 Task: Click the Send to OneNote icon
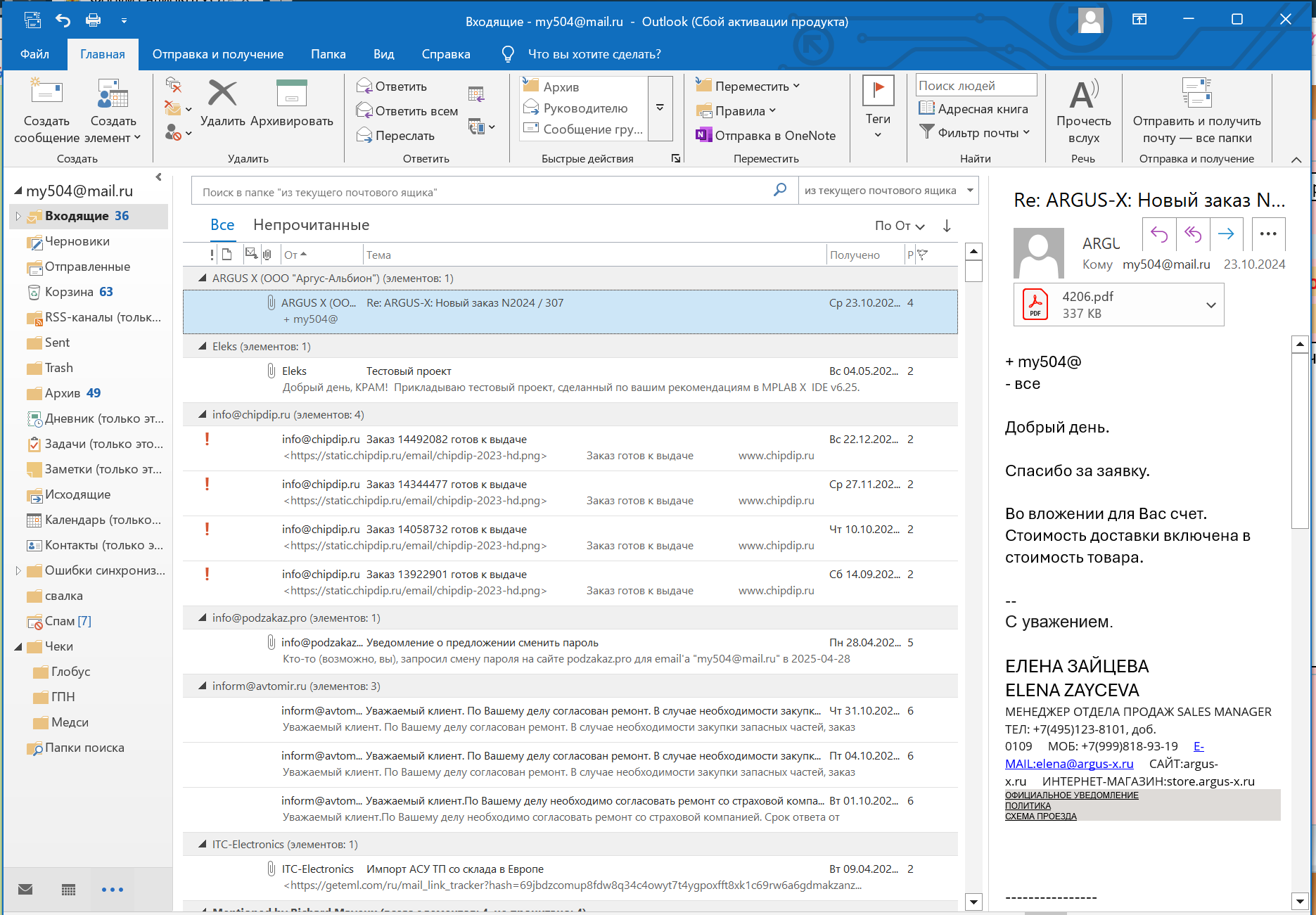click(703, 135)
